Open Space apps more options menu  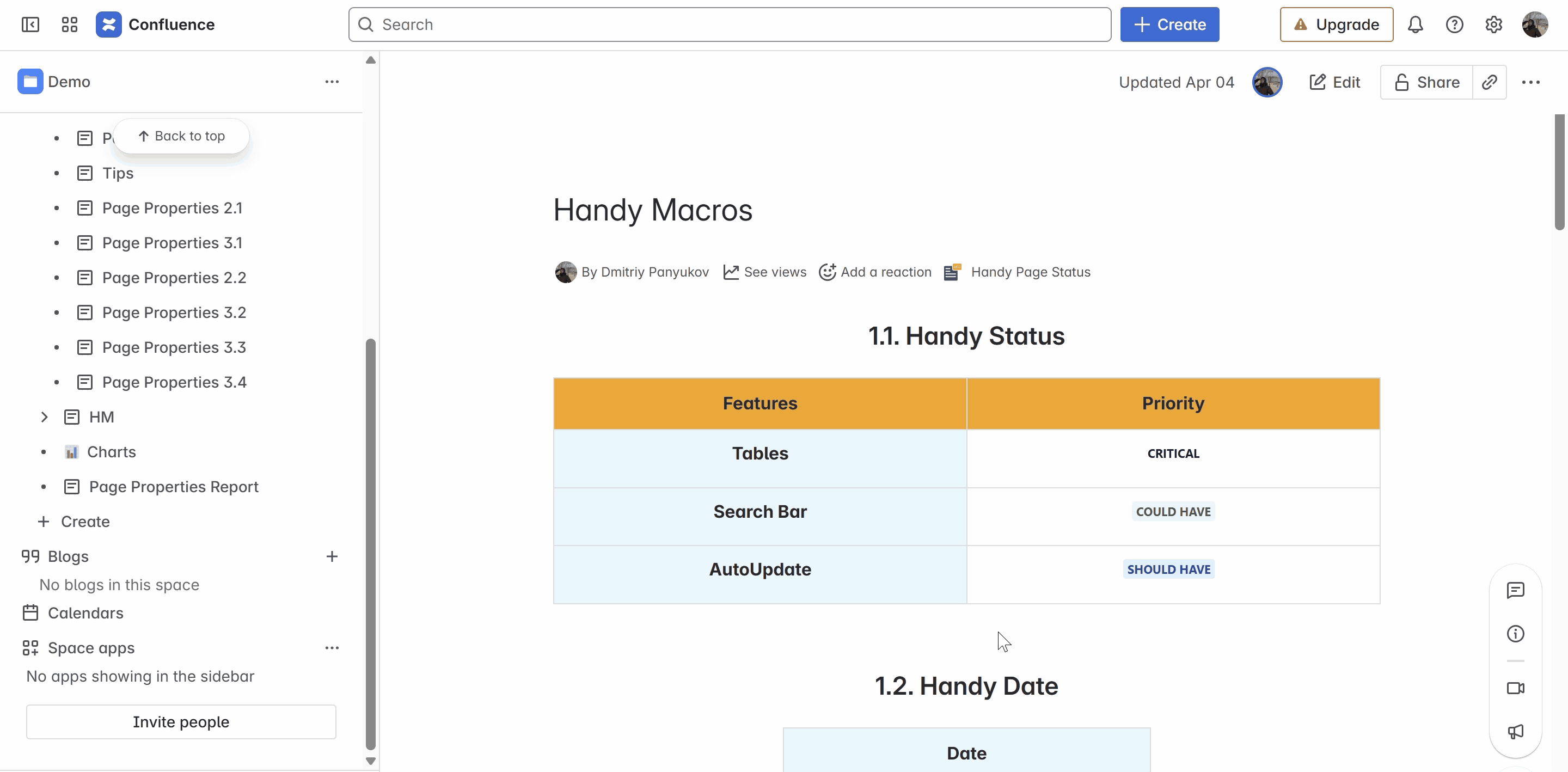click(x=332, y=648)
